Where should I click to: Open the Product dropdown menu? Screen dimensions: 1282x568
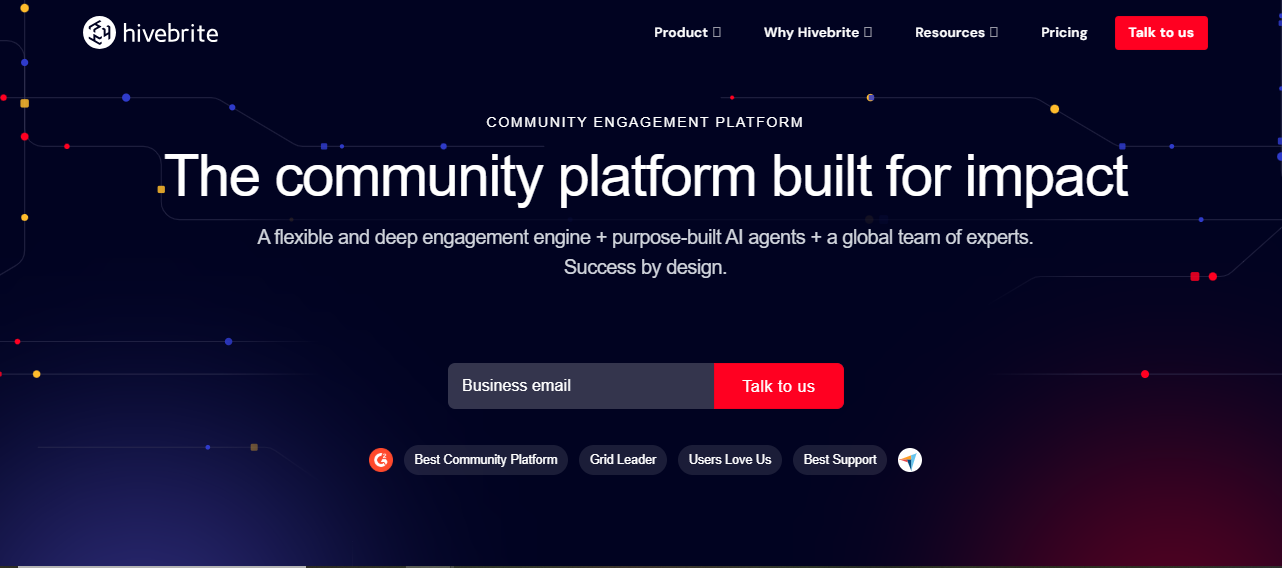point(687,33)
